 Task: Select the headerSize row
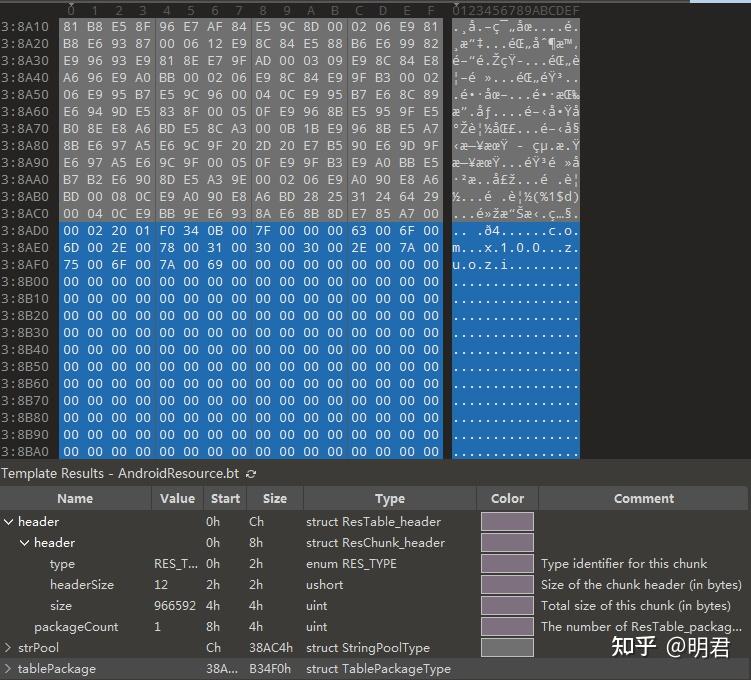pos(374,585)
